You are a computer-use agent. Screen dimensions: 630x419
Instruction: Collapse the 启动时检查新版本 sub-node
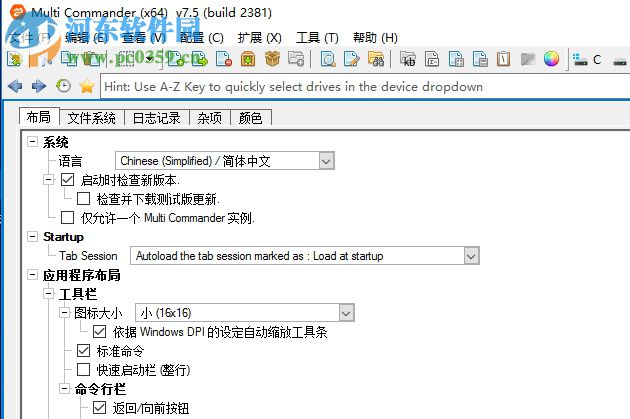point(48,180)
